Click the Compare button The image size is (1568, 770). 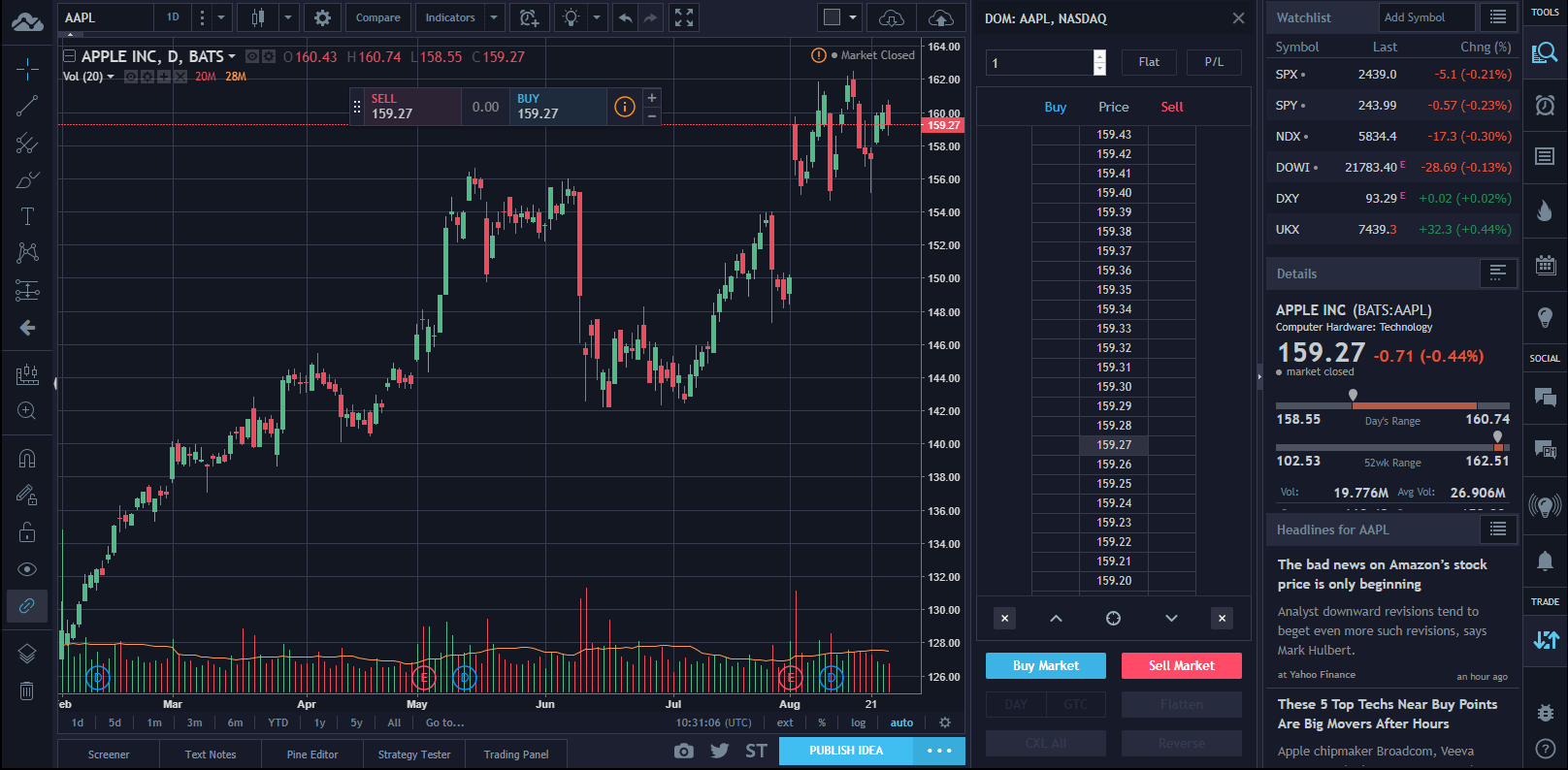[x=377, y=17]
